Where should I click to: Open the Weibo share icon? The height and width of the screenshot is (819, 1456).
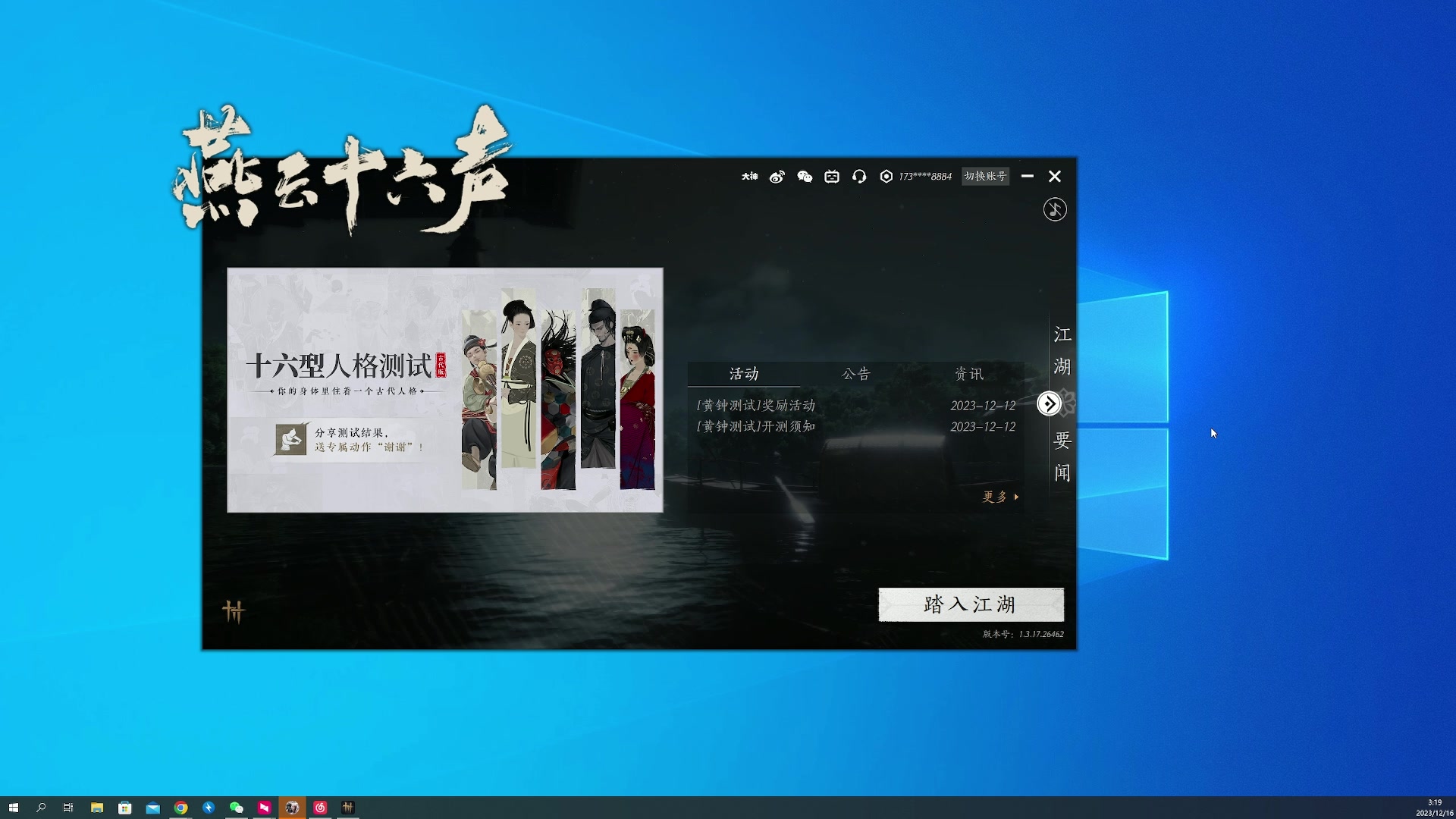(777, 177)
